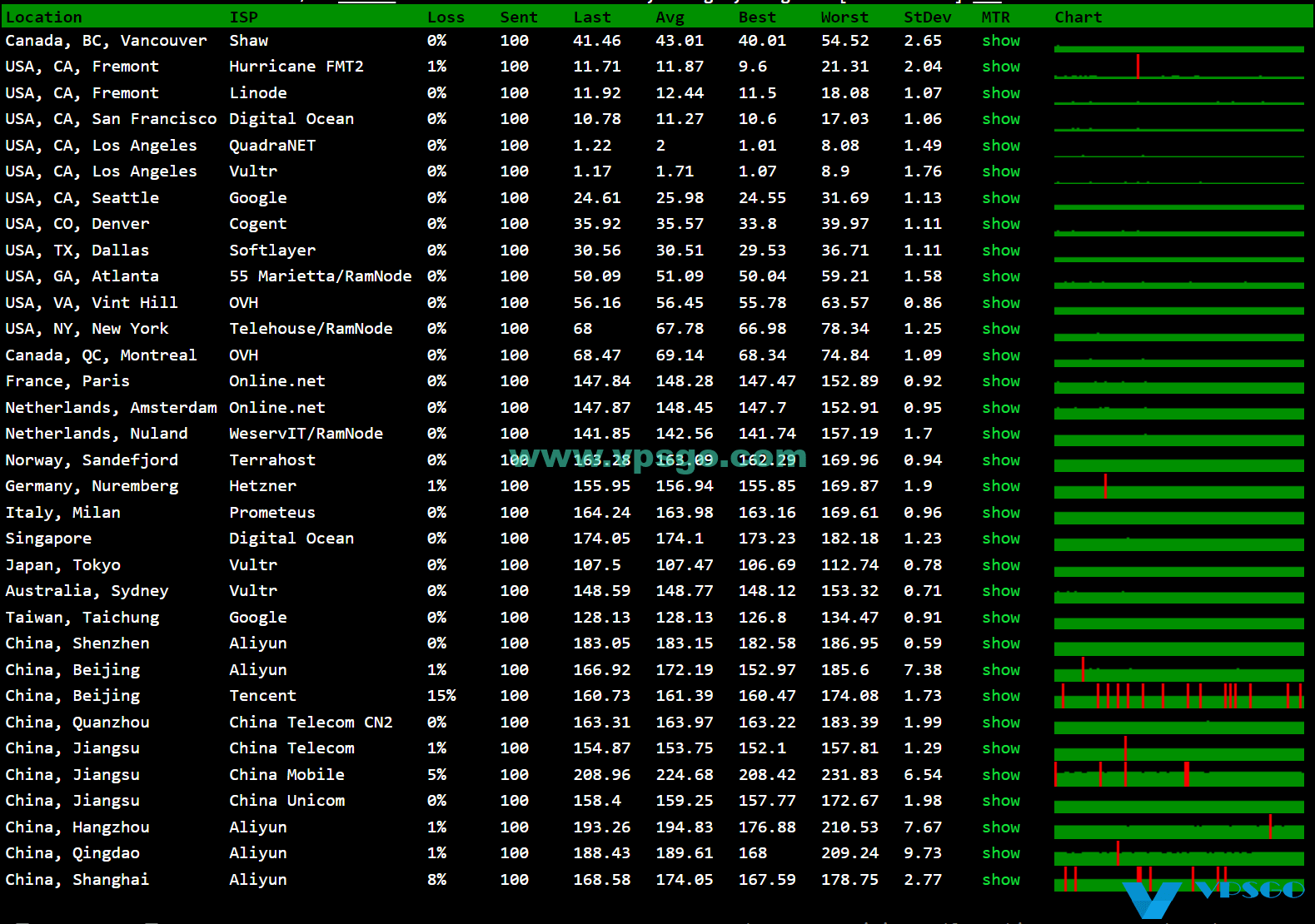
Task: Click the 'StDev' column header
Action: click(x=928, y=17)
